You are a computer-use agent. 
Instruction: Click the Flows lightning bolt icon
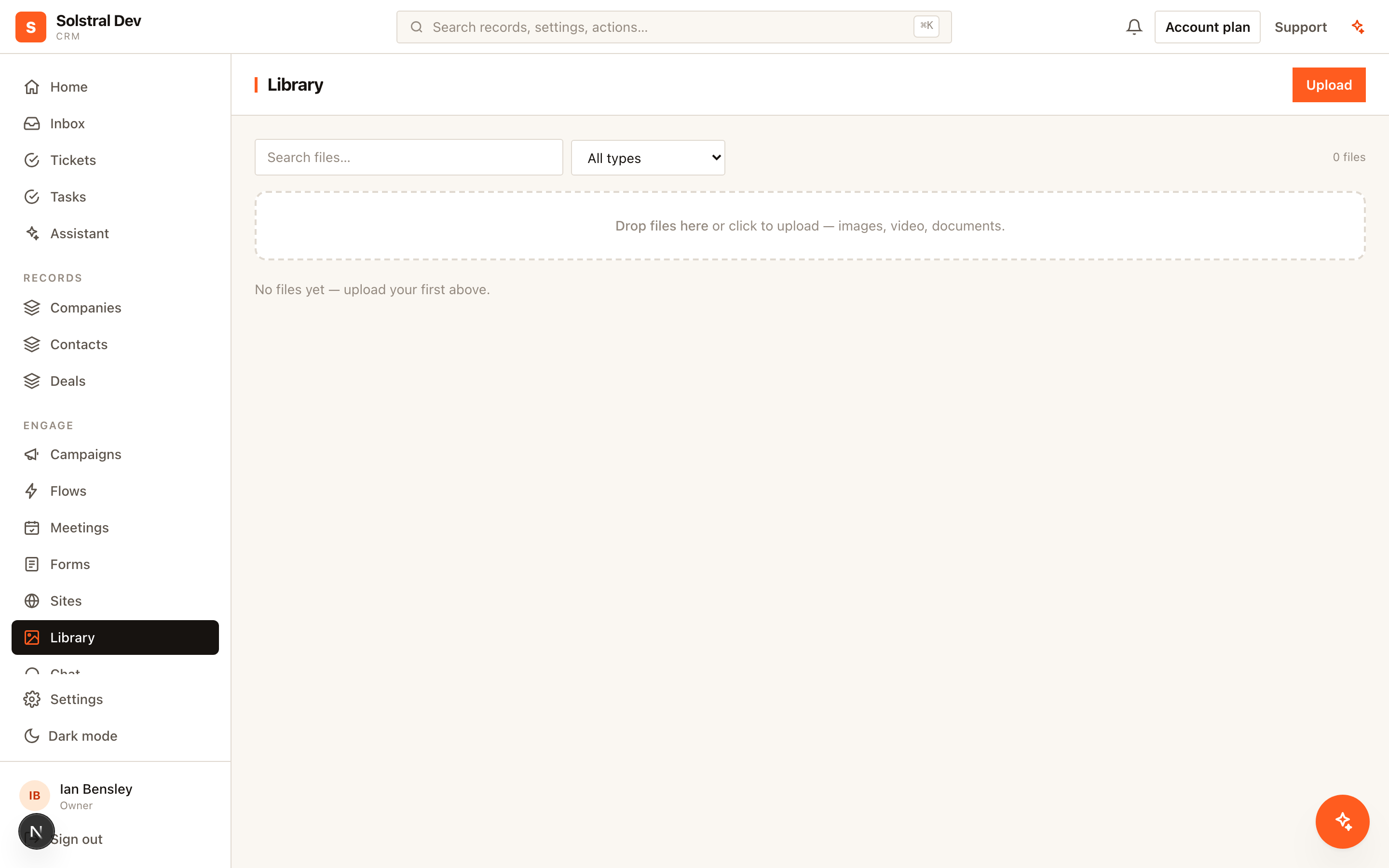click(32, 491)
